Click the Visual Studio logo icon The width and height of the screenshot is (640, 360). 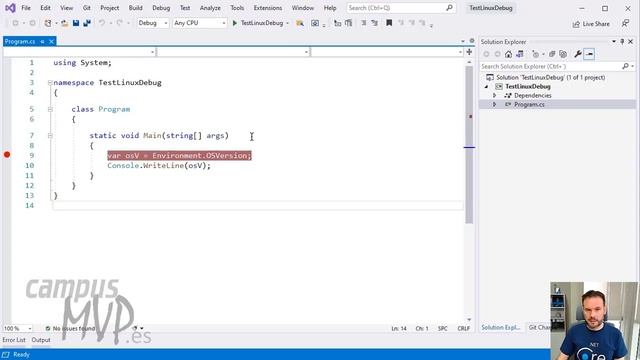(x=10, y=8)
